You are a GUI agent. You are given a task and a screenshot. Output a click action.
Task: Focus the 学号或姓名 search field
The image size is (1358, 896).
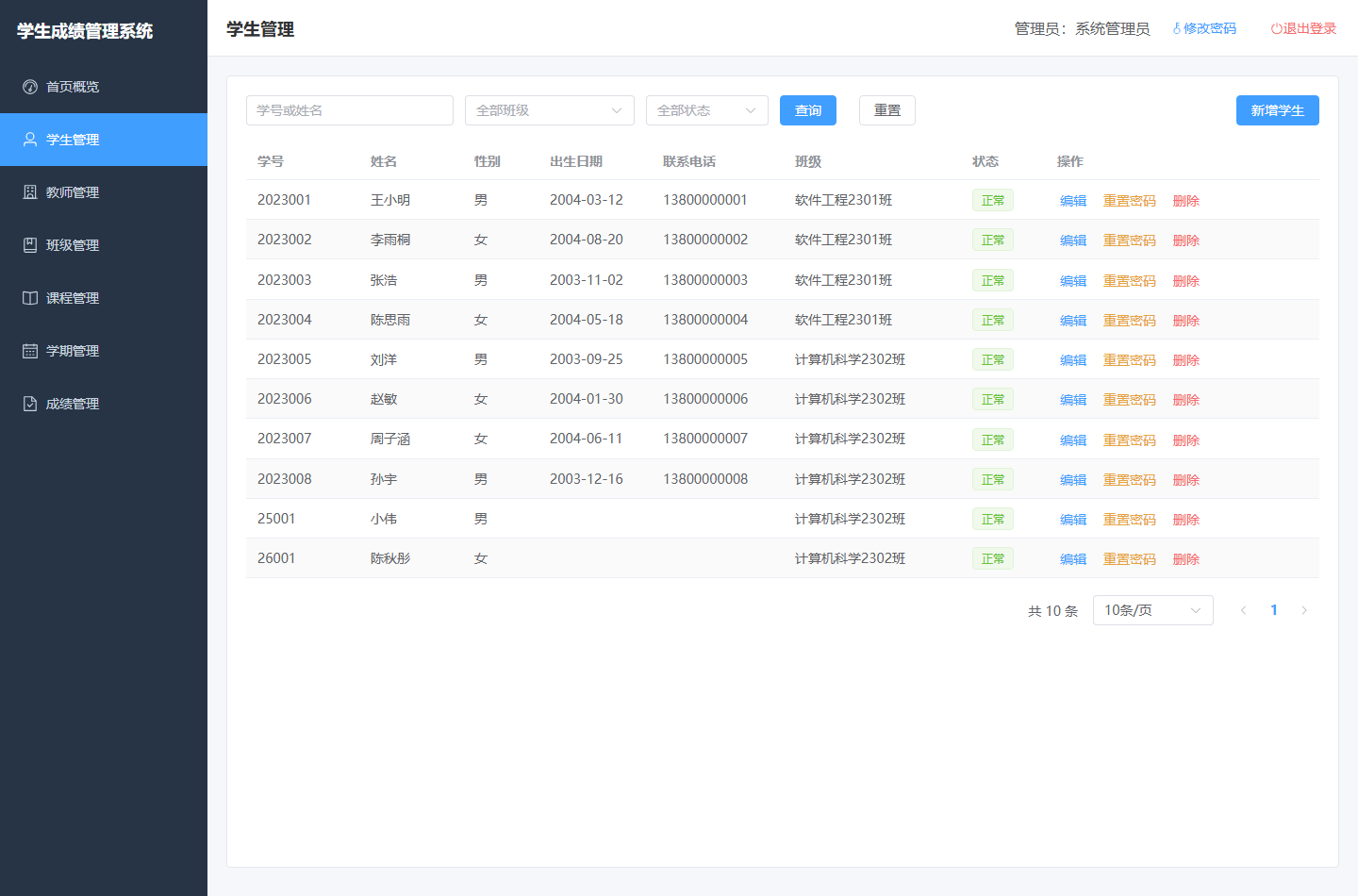point(350,110)
